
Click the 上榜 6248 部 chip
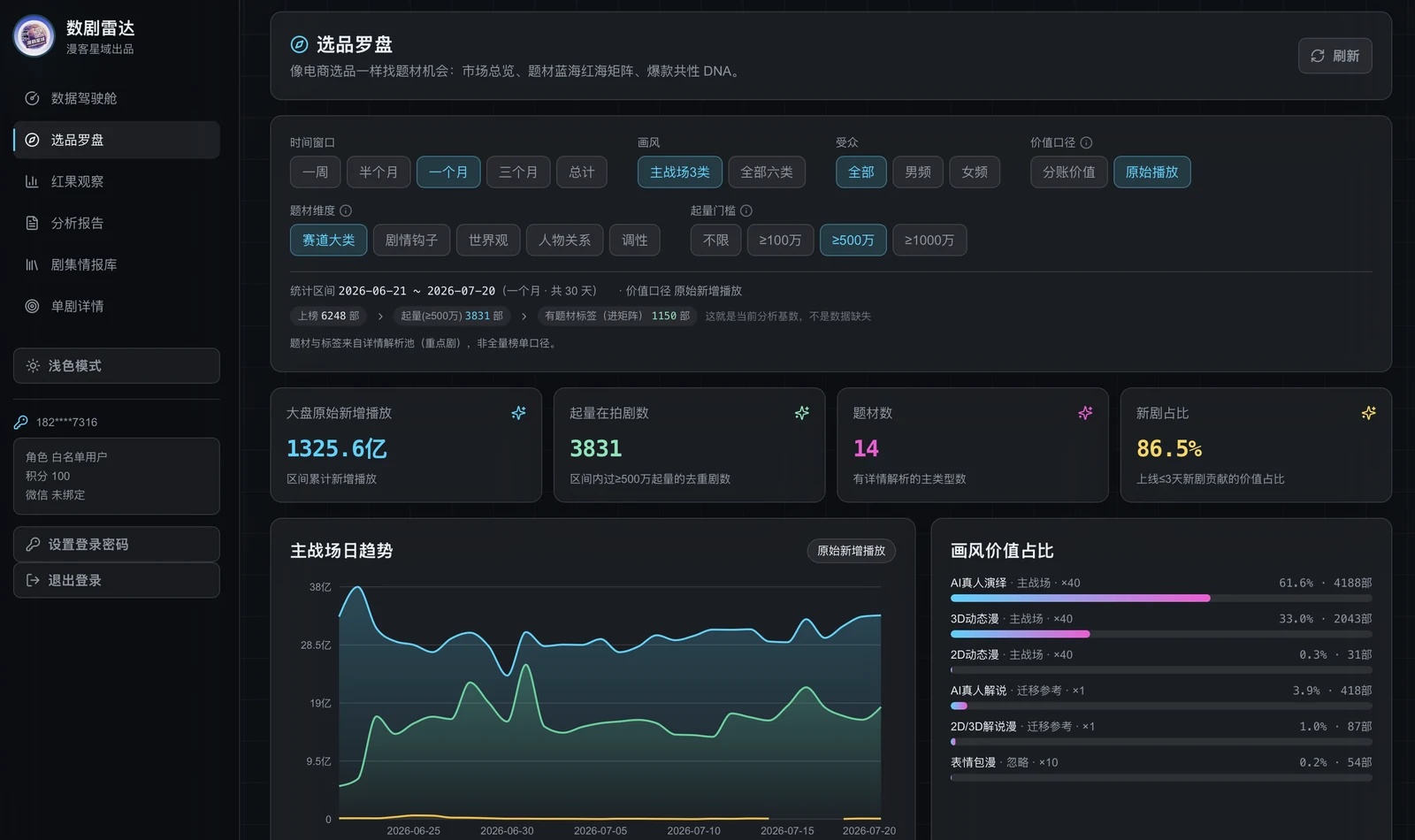click(x=328, y=316)
